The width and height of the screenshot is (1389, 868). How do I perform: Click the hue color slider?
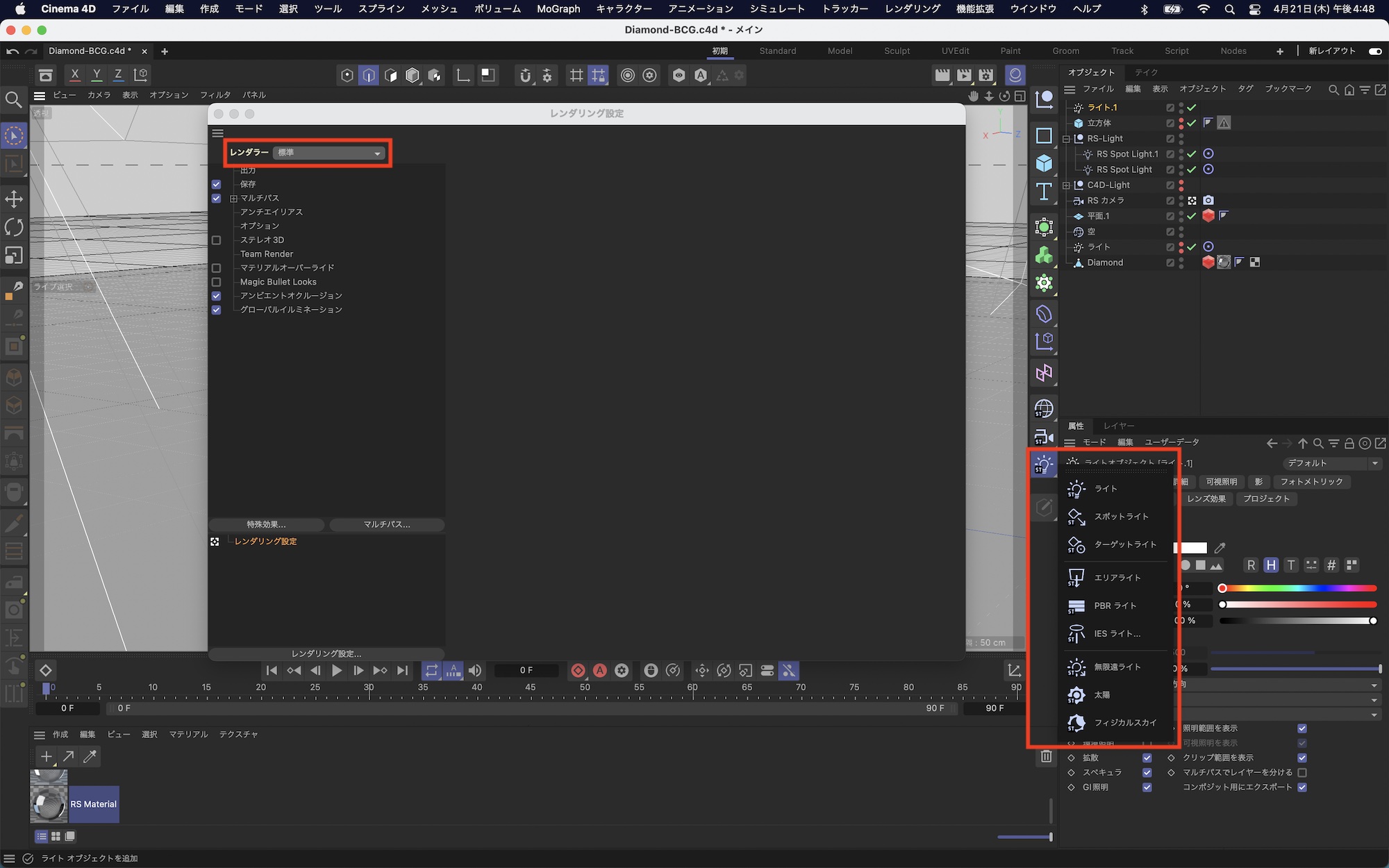1297,589
